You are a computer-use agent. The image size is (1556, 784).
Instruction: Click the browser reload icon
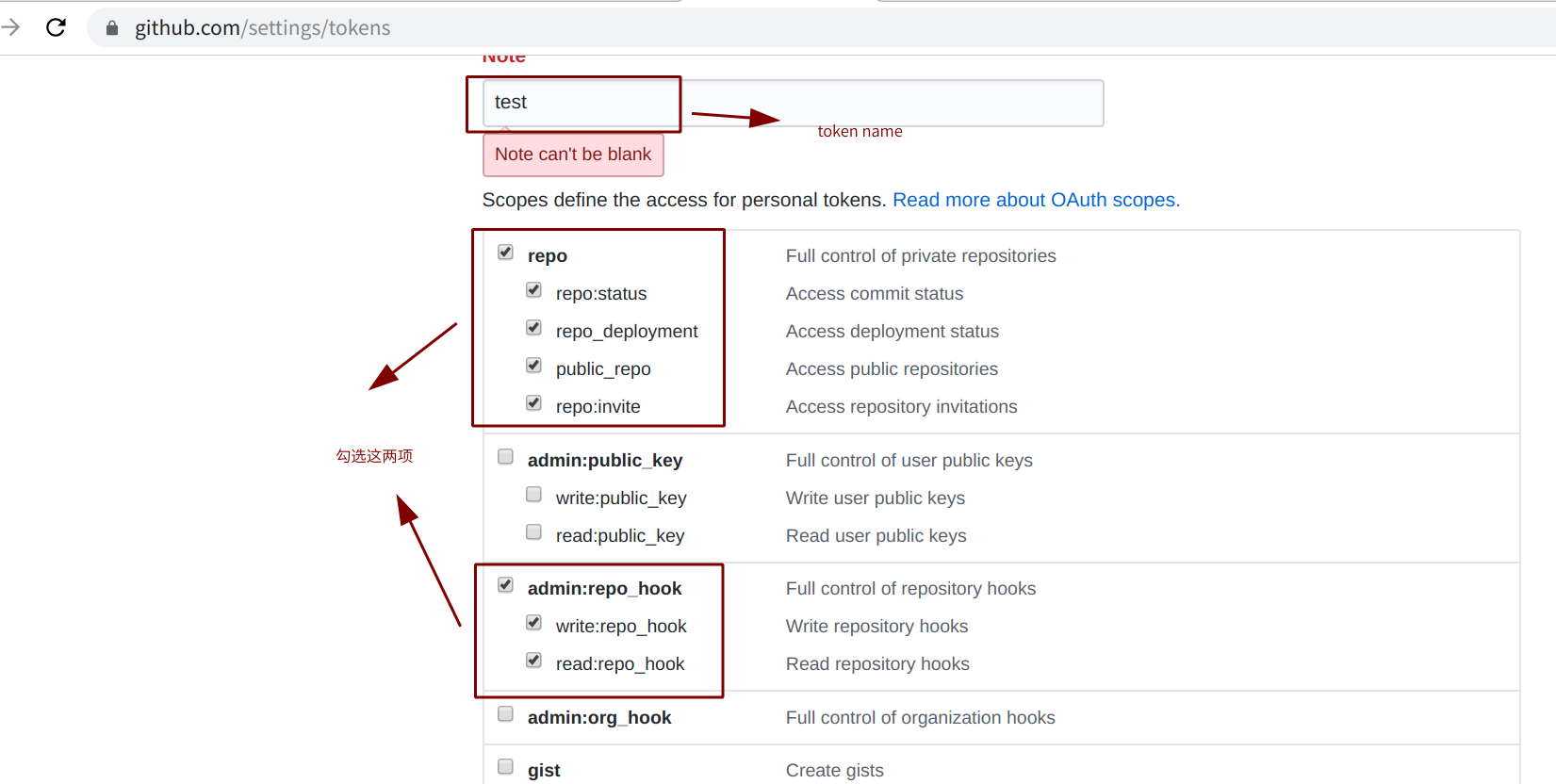[x=57, y=27]
